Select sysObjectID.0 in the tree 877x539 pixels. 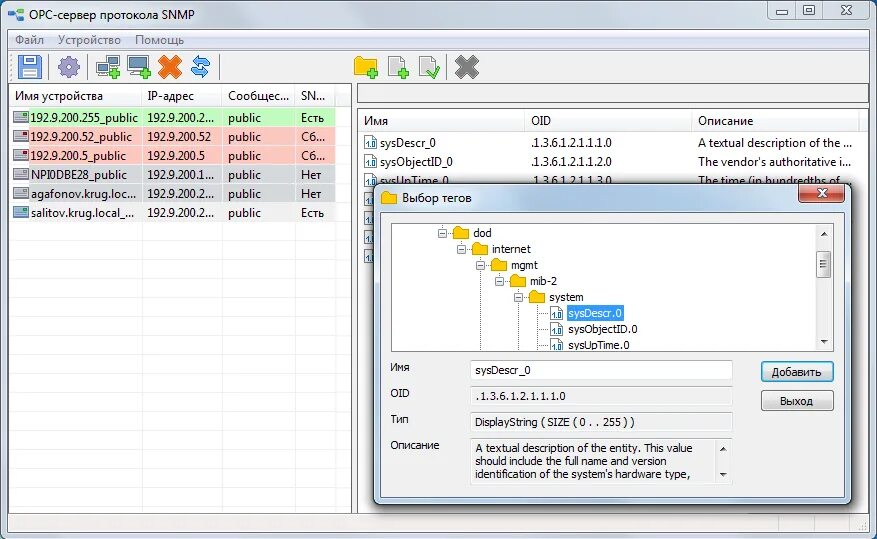[x=602, y=329]
